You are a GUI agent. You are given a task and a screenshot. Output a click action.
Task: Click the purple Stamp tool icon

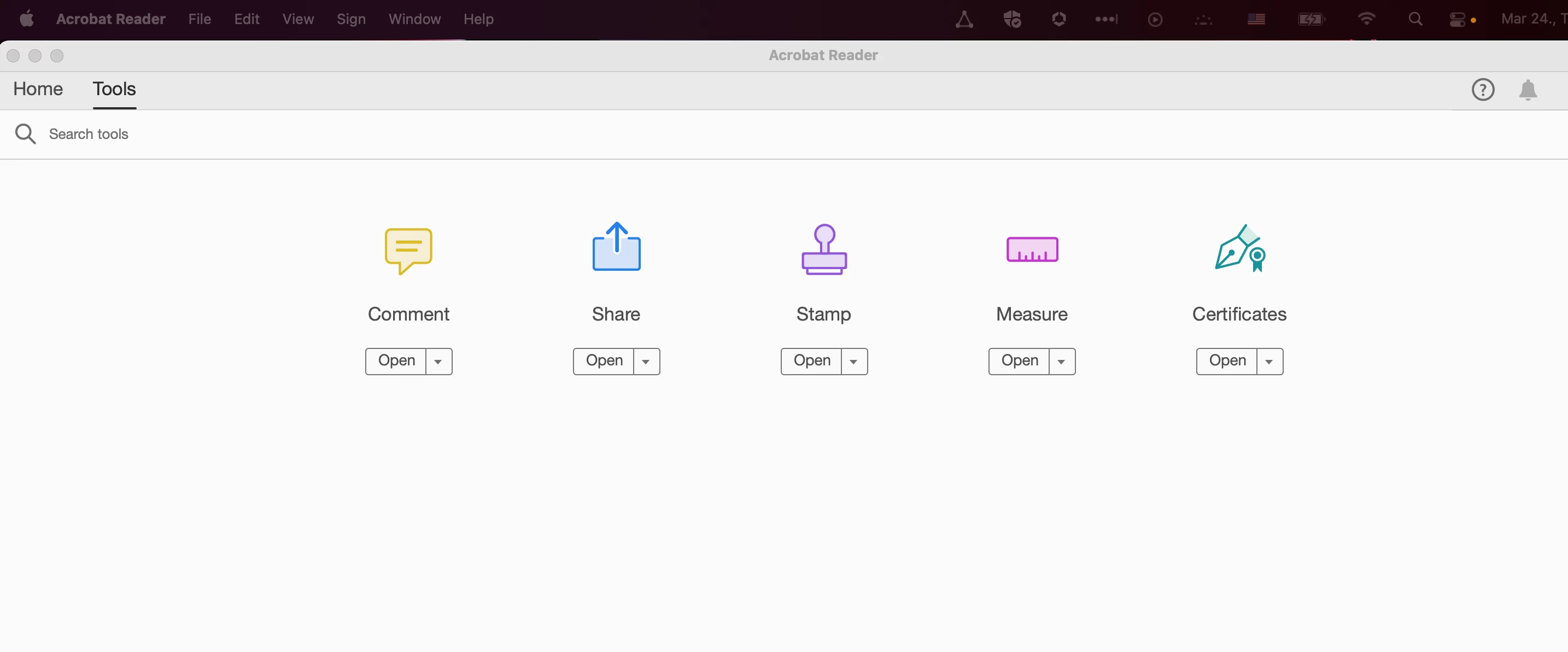pos(823,249)
